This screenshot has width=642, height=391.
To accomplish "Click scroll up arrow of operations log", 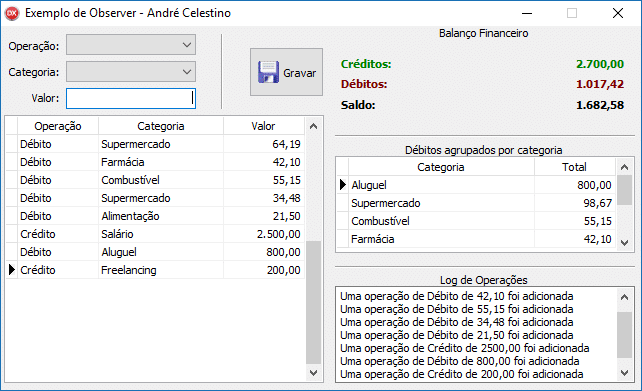I will pos(624,297).
